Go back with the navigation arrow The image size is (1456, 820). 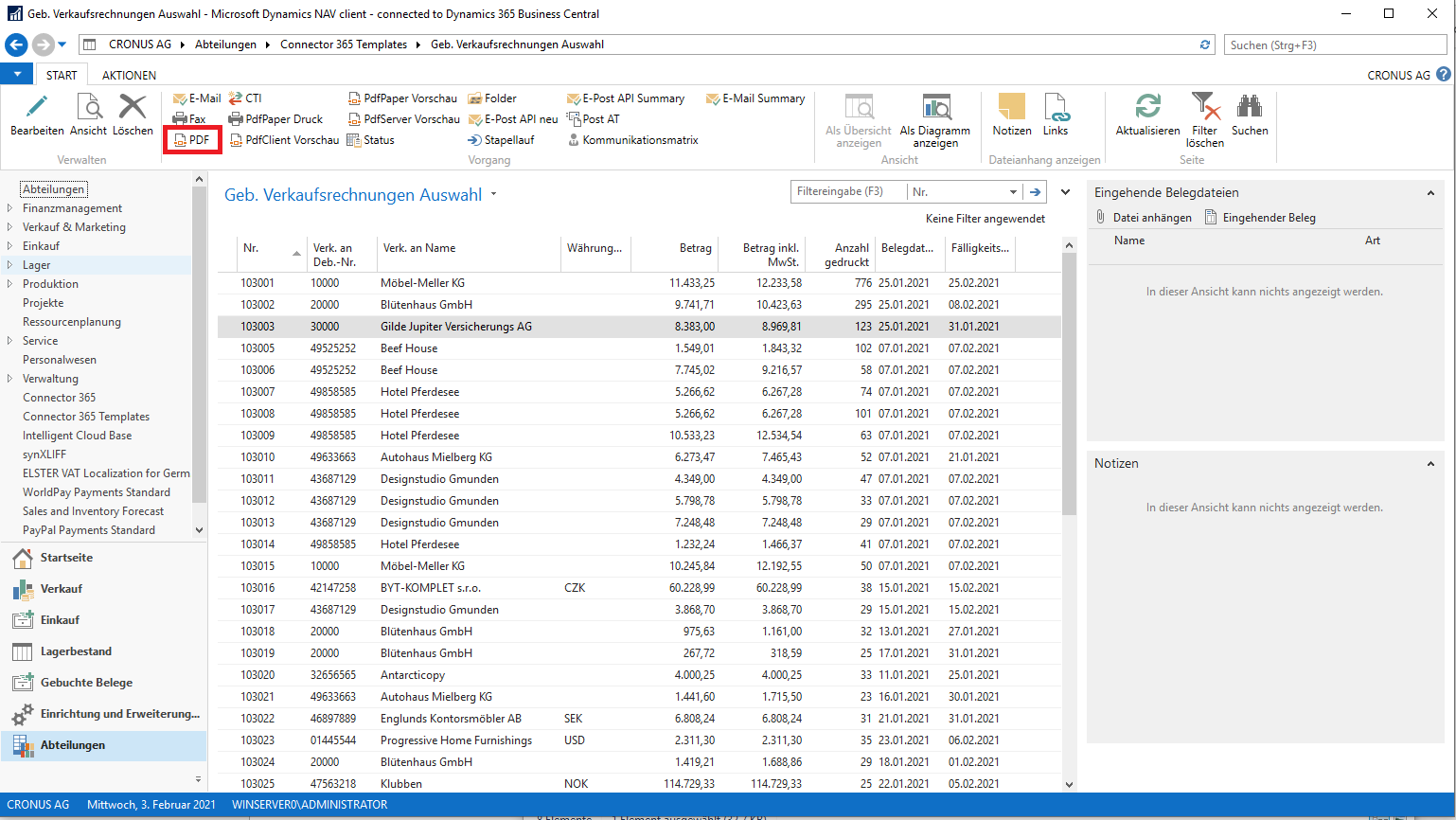[x=16, y=45]
